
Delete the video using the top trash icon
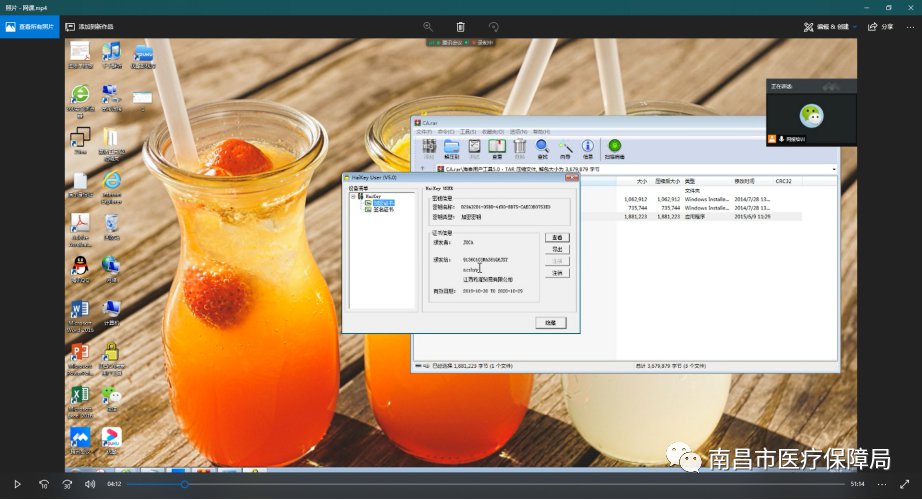pyautogui.click(x=460, y=26)
